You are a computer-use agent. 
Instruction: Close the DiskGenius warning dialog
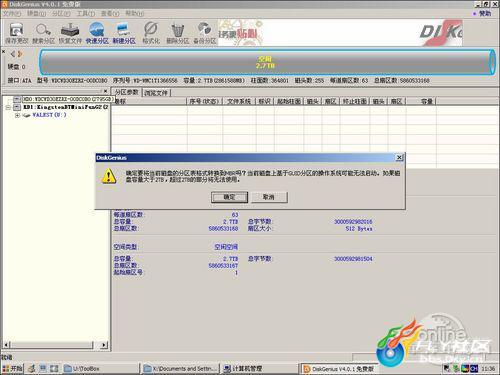point(399,157)
